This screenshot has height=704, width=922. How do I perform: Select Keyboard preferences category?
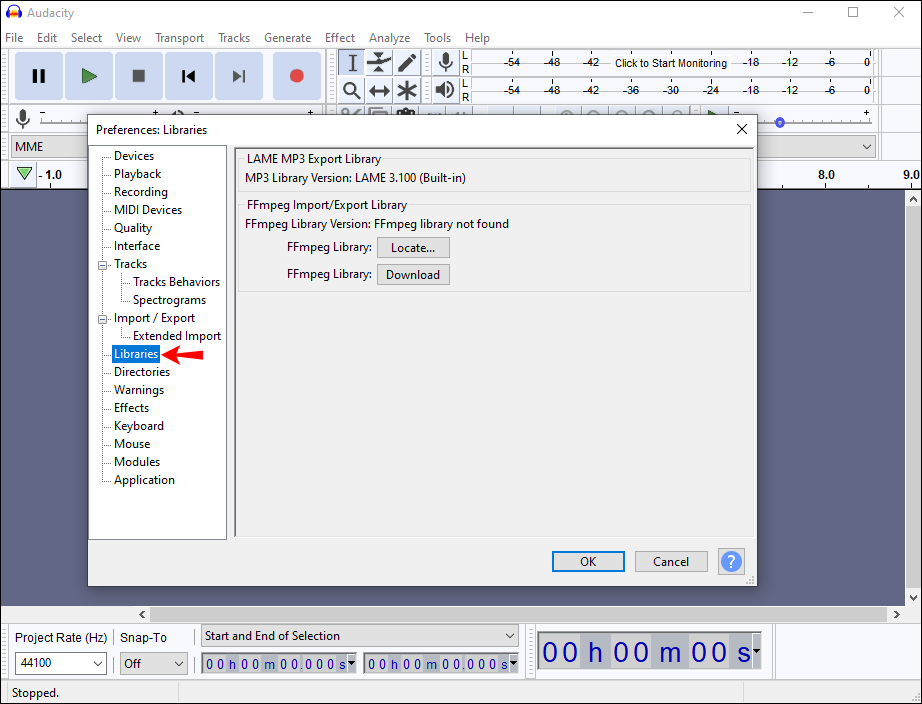[x=139, y=426]
